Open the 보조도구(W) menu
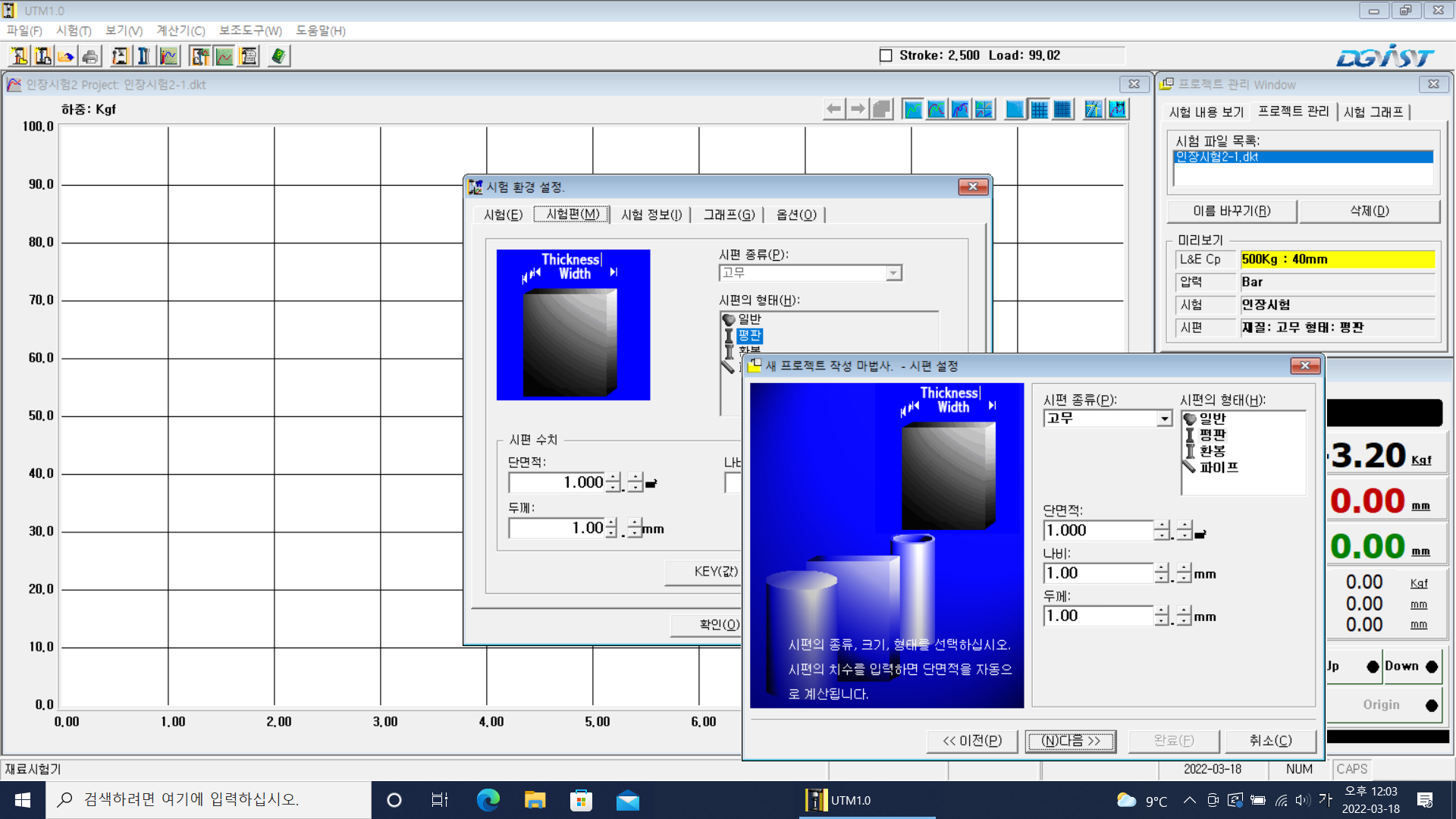This screenshot has width=1456, height=819. point(250,30)
